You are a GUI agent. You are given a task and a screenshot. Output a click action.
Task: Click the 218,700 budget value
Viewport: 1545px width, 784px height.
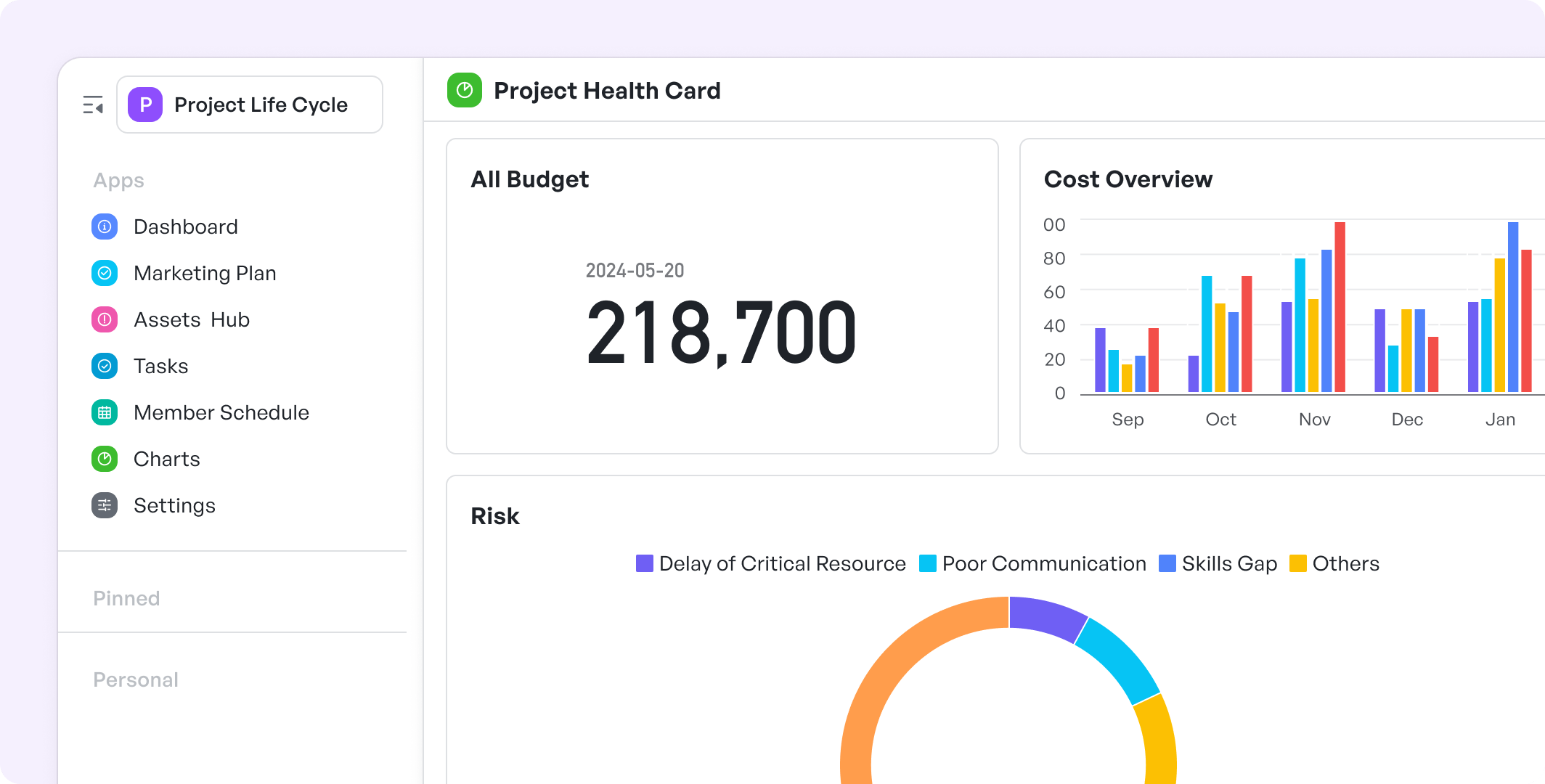click(722, 332)
